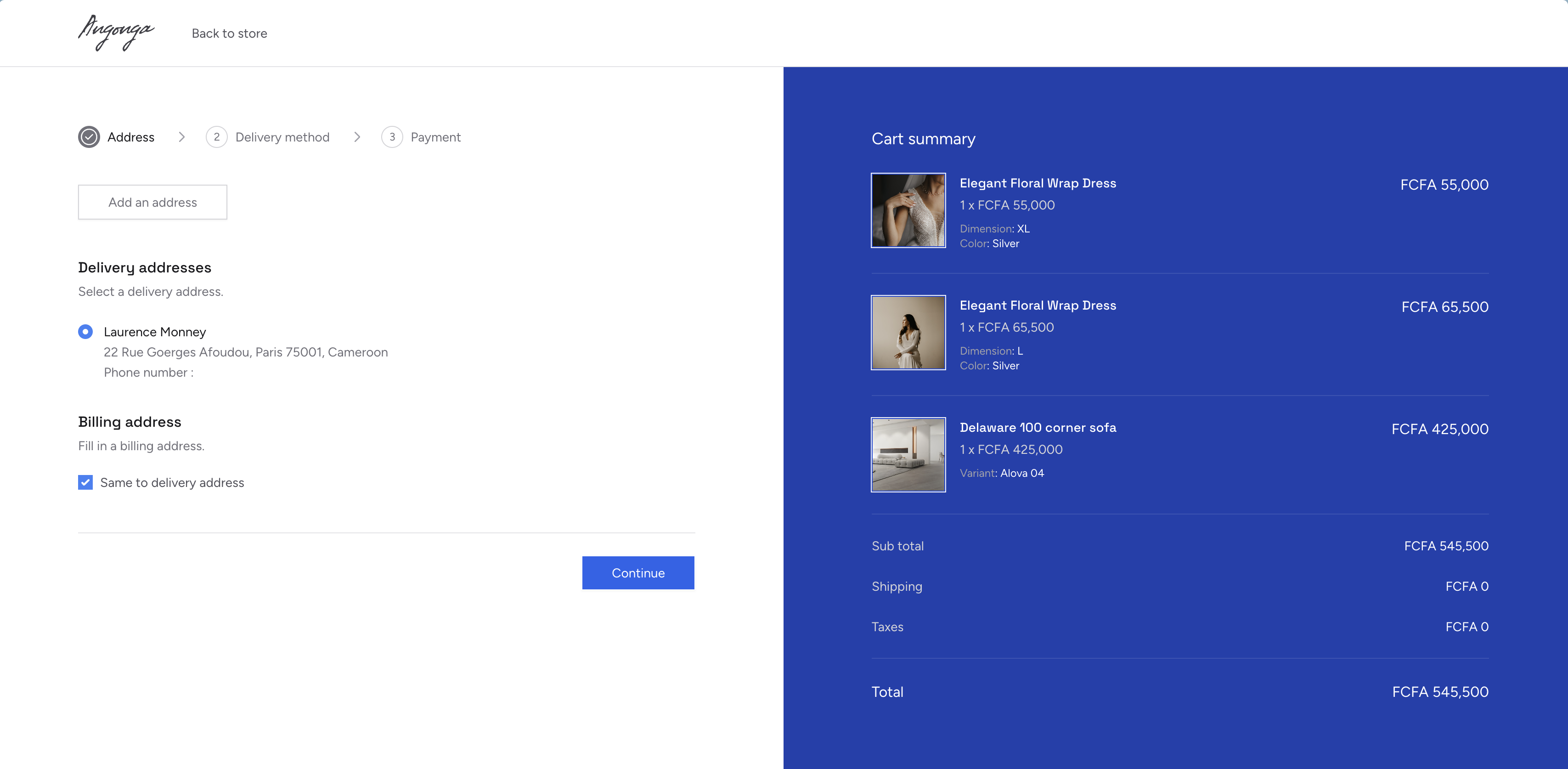Click chevron between Address and Delivery method
This screenshot has height=769, width=1568.
(181, 137)
